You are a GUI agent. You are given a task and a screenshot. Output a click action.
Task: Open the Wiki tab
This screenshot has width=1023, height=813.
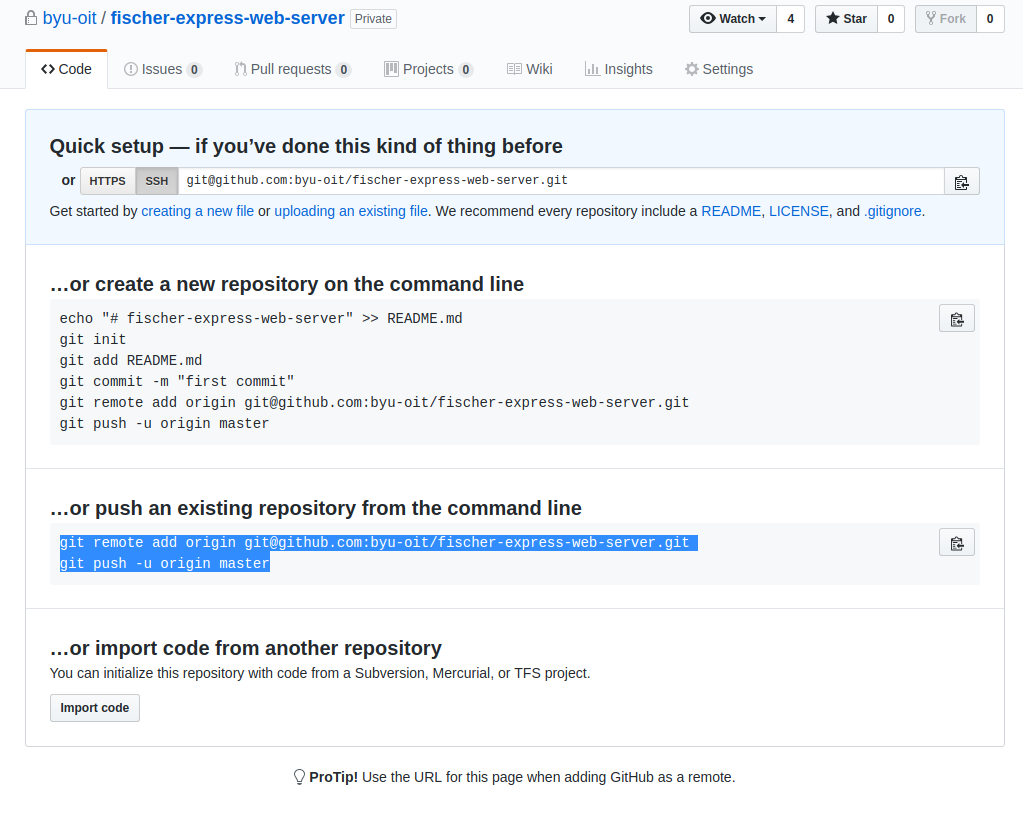click(530, 69)
